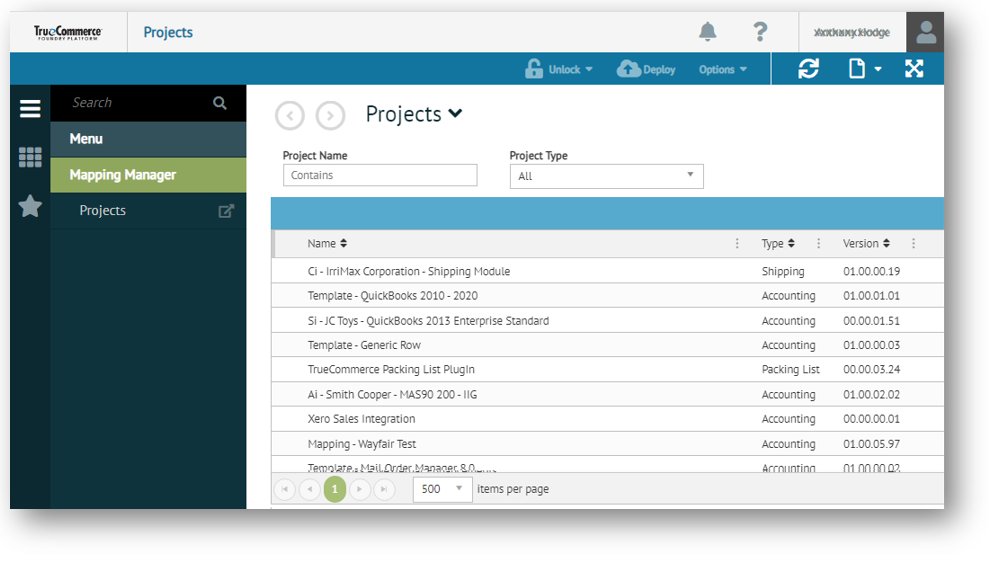989x562 pixels.
Task: Change the items per page dropdown
Action: [x=443, y=489]
